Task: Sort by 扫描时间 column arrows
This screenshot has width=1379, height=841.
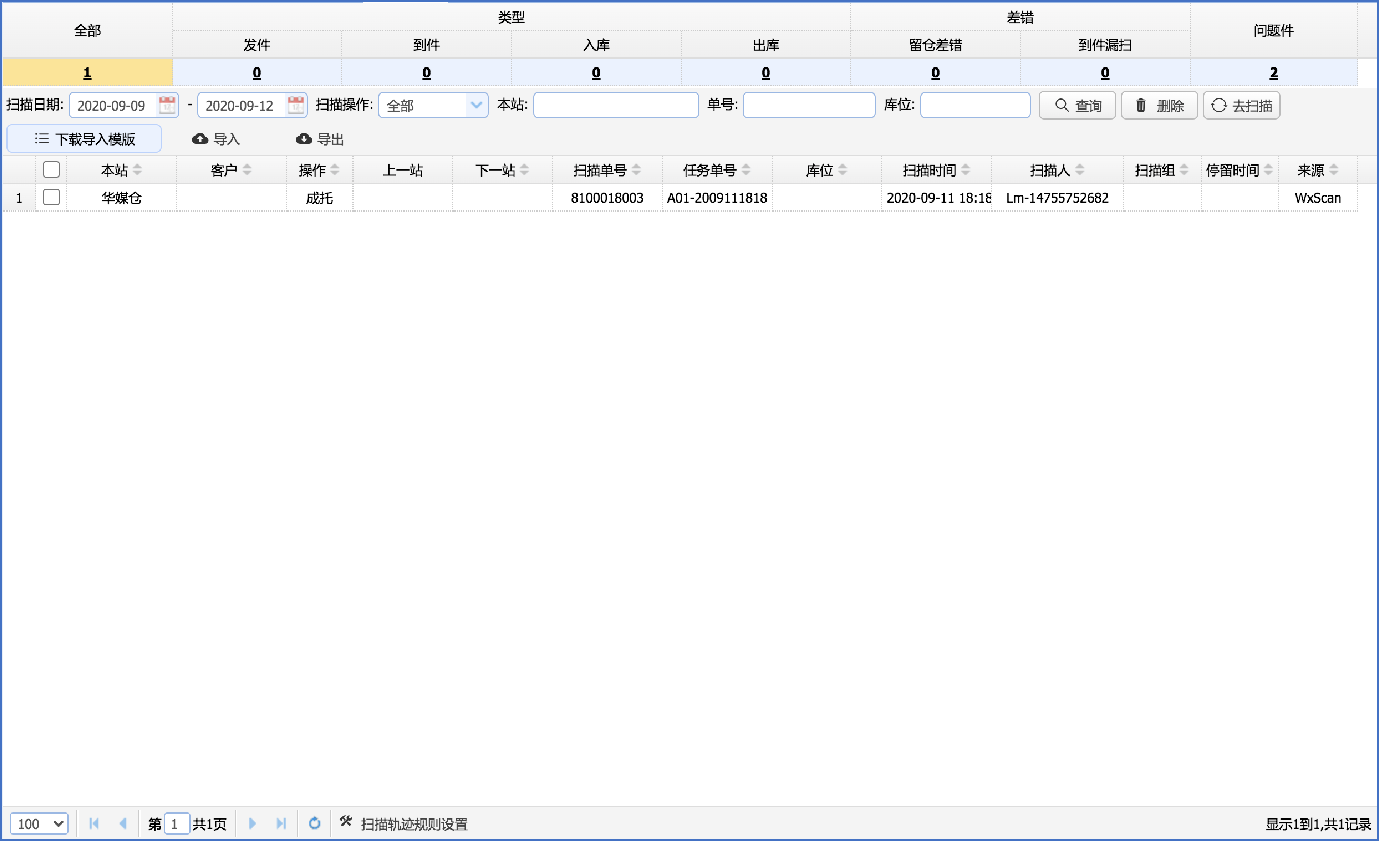Action: (965, 170)
